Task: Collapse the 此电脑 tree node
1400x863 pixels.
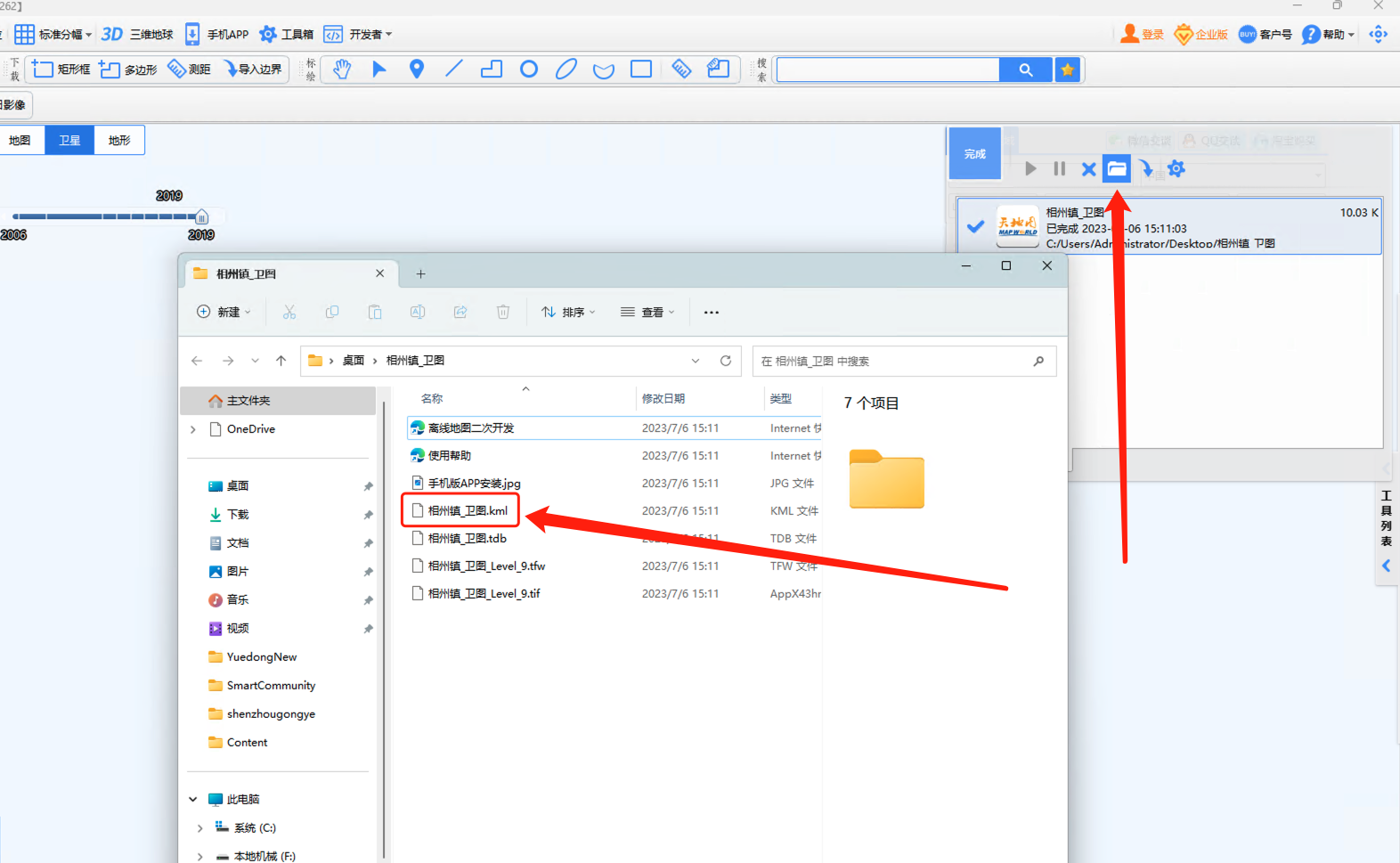Action: pyautogui.click(x=193, y=799)
